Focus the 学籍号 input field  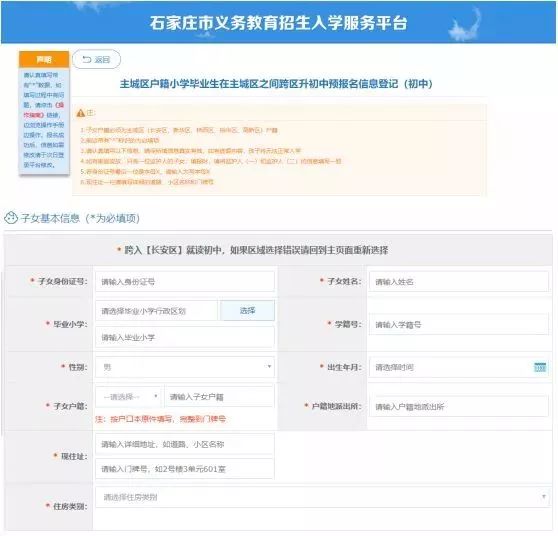click(458, 324)
